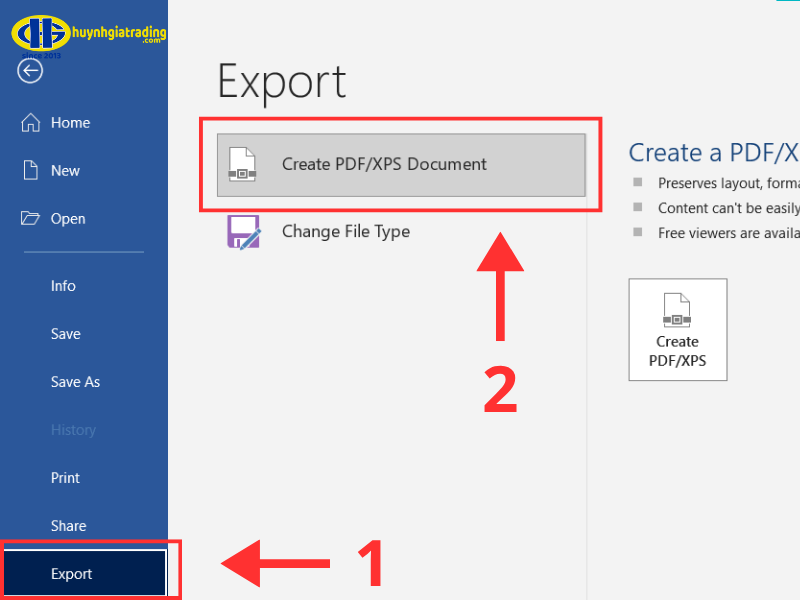Viewport: 800px width, 600px height.
Task: Click the Change File Type floppy disk icon
Action: click(x=244, y=232)
